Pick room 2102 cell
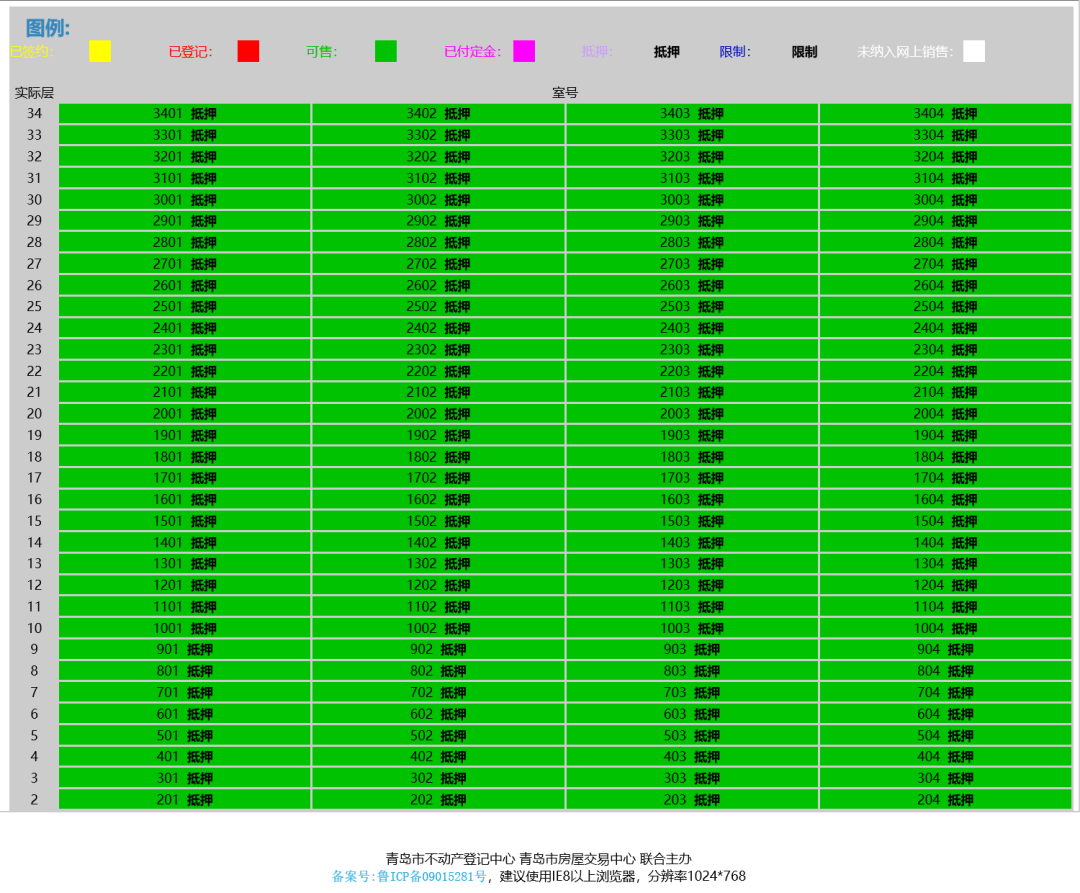This screenshot has height=893, width=1080. point(438,392)
